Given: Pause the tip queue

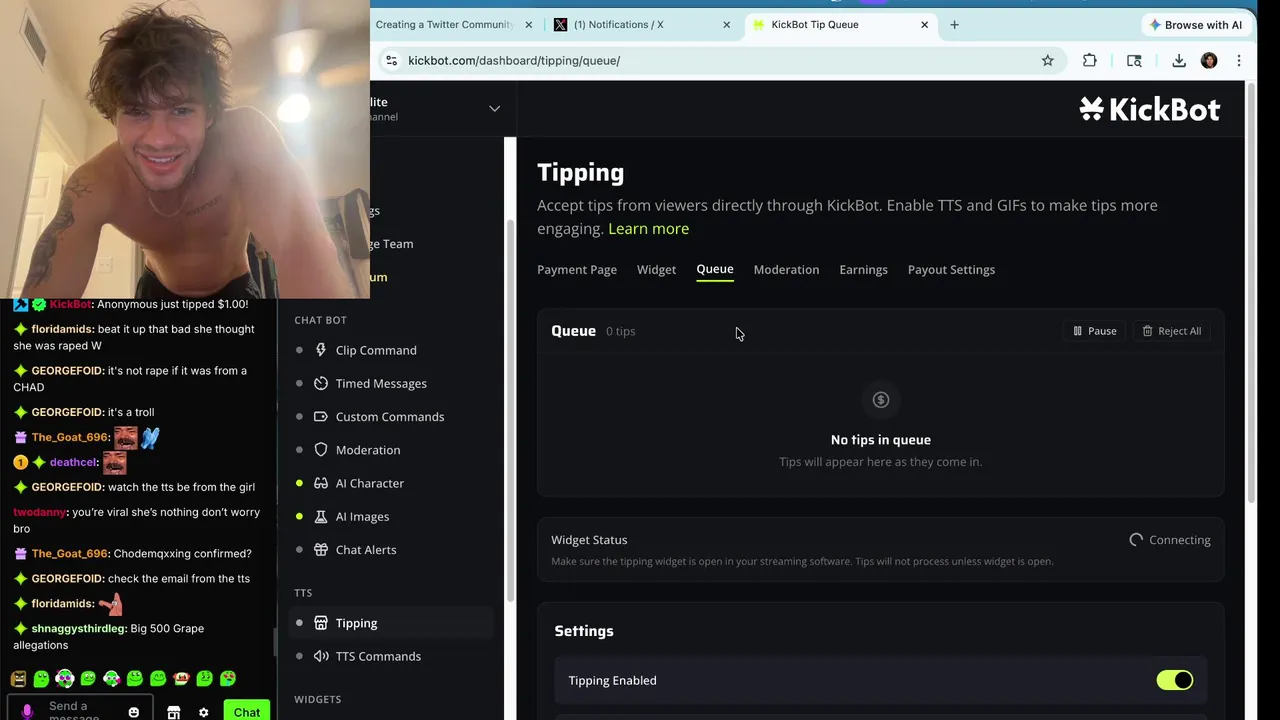Looking at the screenshot, I should (x=1094, y=331).
